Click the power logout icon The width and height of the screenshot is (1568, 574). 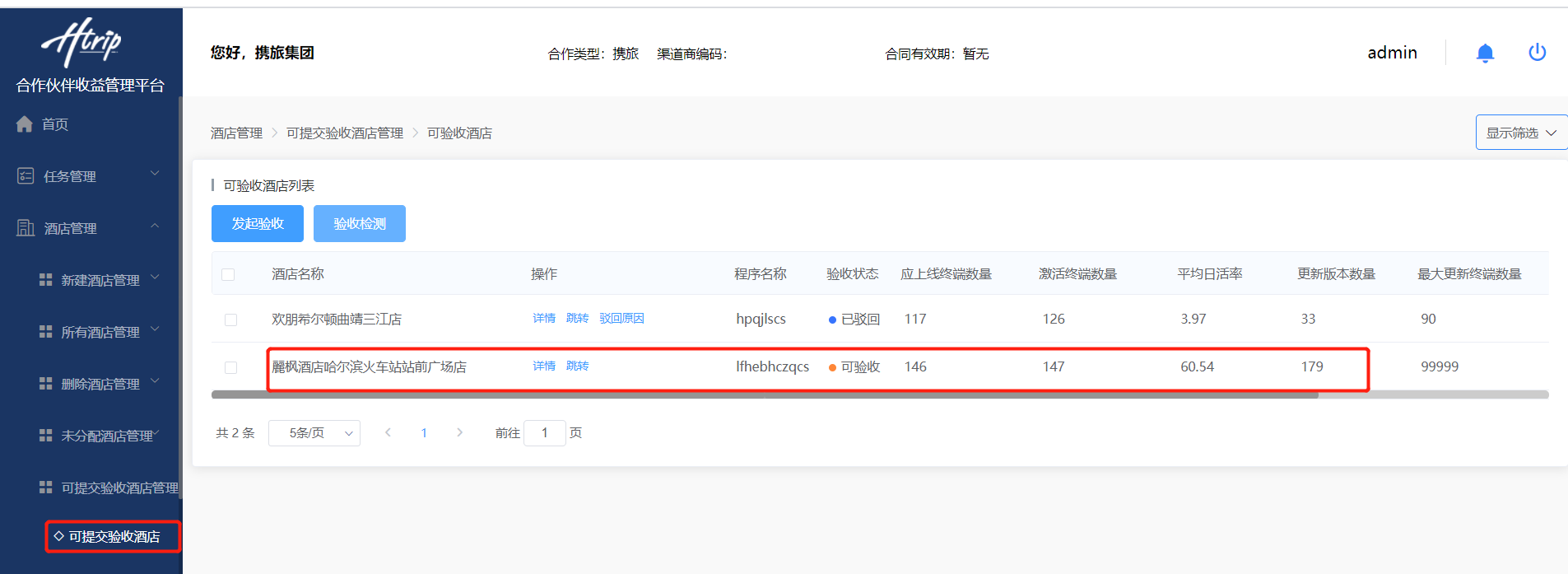[x=1537, y=53]
